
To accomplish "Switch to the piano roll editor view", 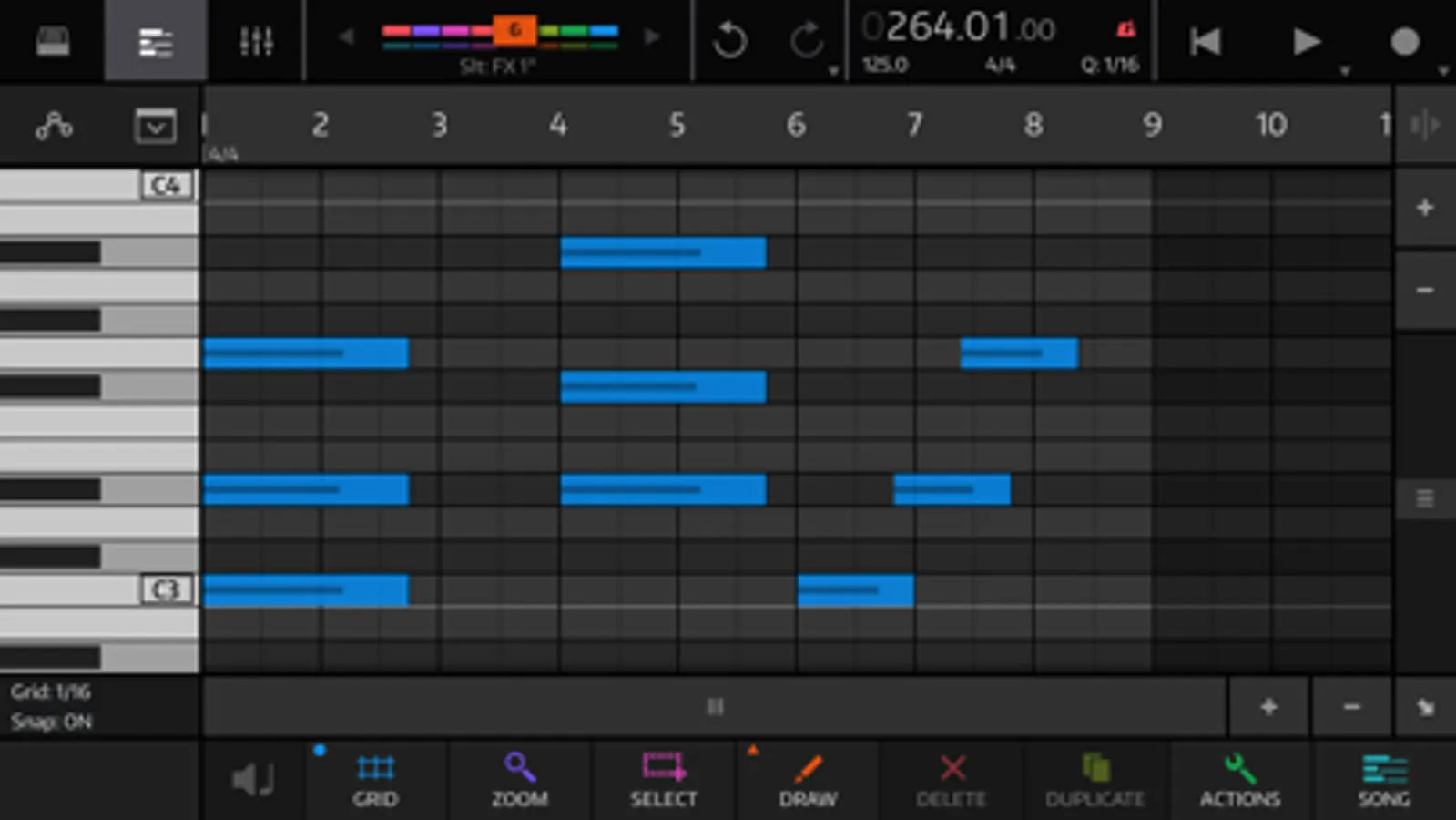I will [x=156, y=41].
